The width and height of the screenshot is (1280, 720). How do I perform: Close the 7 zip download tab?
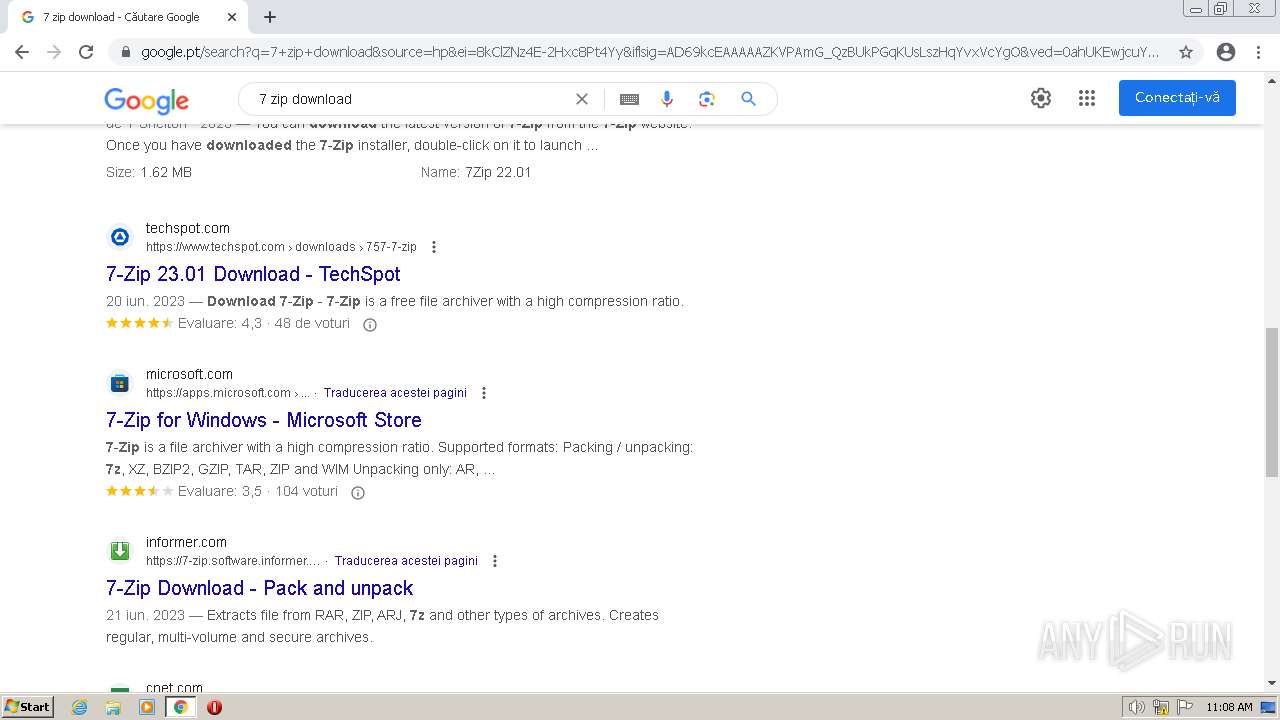point(232,17)
